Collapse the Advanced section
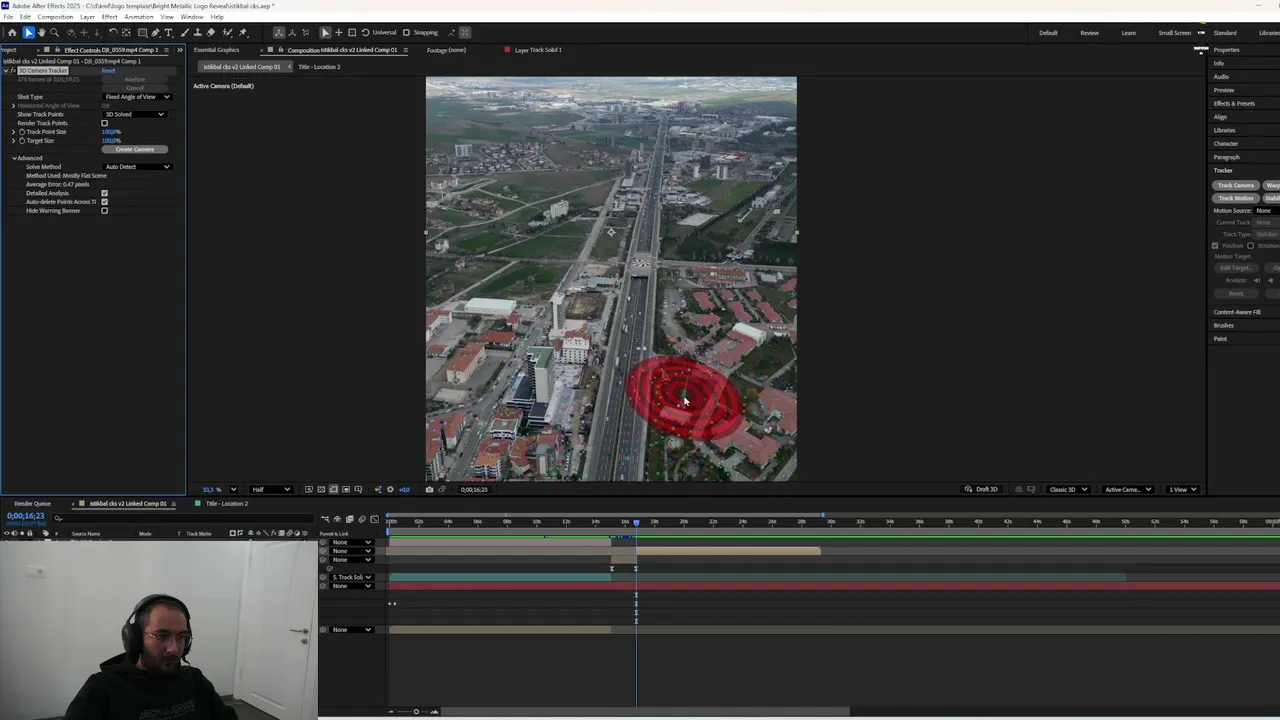Image resolution: width=1280 pixels, height=720 pixels. coord(14,158)
